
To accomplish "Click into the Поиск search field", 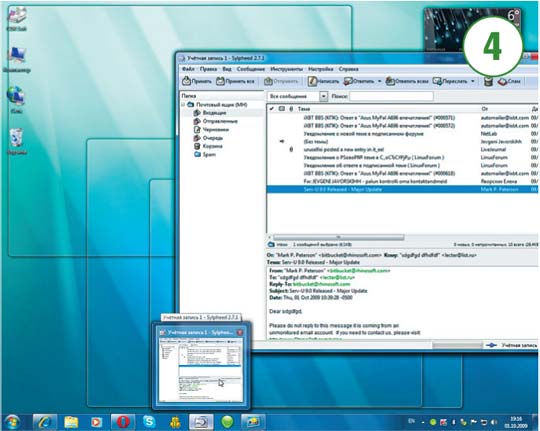I will point(391,96).
